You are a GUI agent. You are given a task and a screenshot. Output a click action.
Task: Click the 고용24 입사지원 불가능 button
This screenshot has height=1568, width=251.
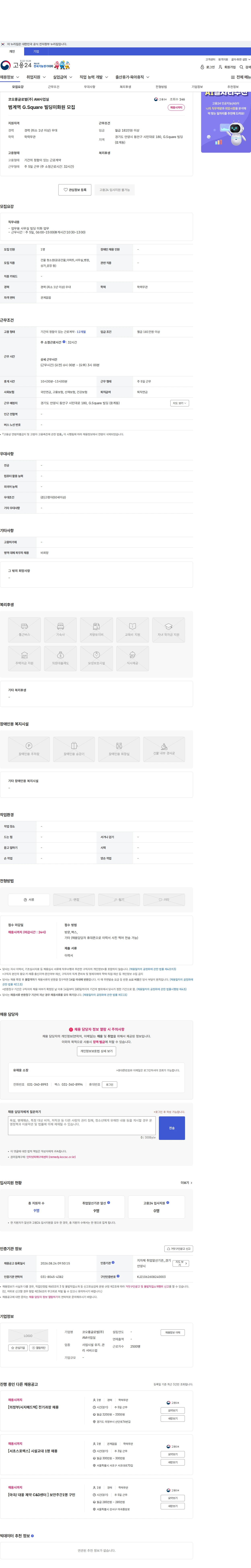[x=114, y=190]
